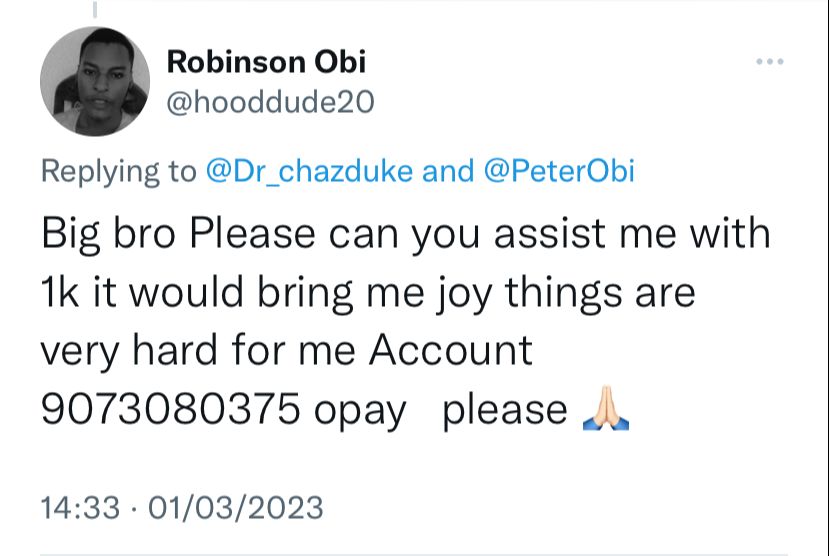This screenshot has width=829, height=556.
Task: Open the three-dot more options menu
Action: pos(769,62)
